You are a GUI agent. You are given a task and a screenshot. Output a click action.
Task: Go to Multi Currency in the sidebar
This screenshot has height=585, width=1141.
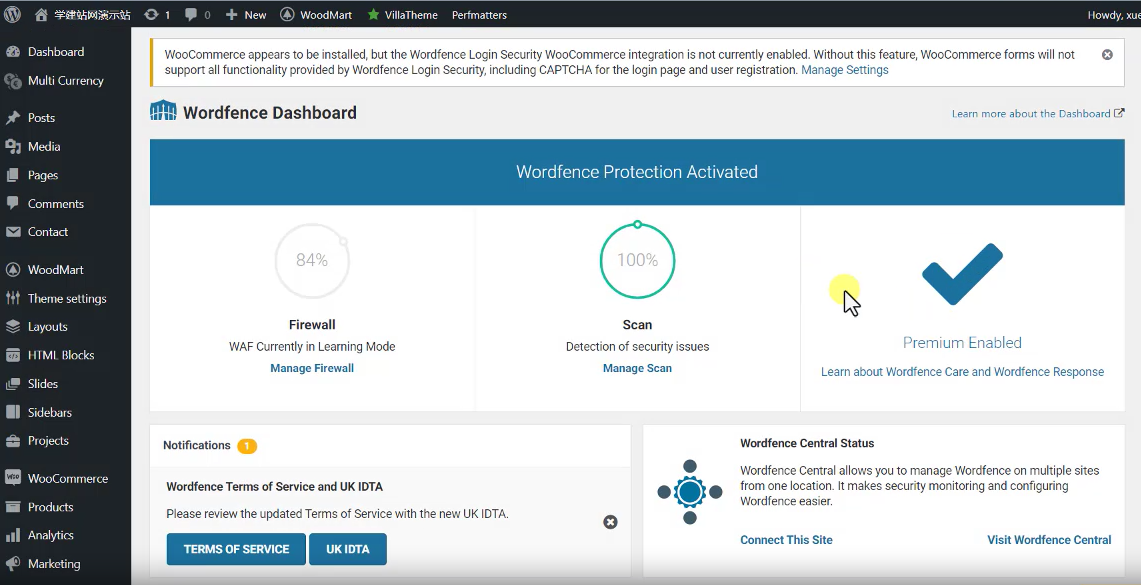(65, 81)
